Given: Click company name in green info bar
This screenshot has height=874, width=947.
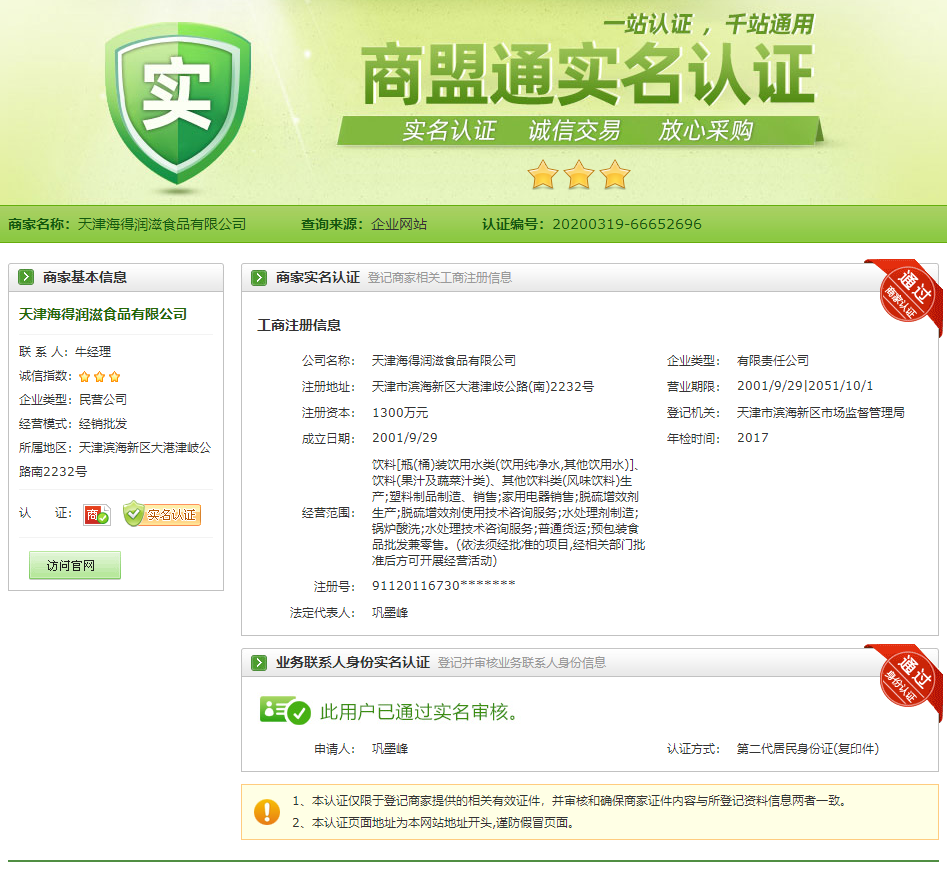Looking at the screenshot, I should click(161, 224).
